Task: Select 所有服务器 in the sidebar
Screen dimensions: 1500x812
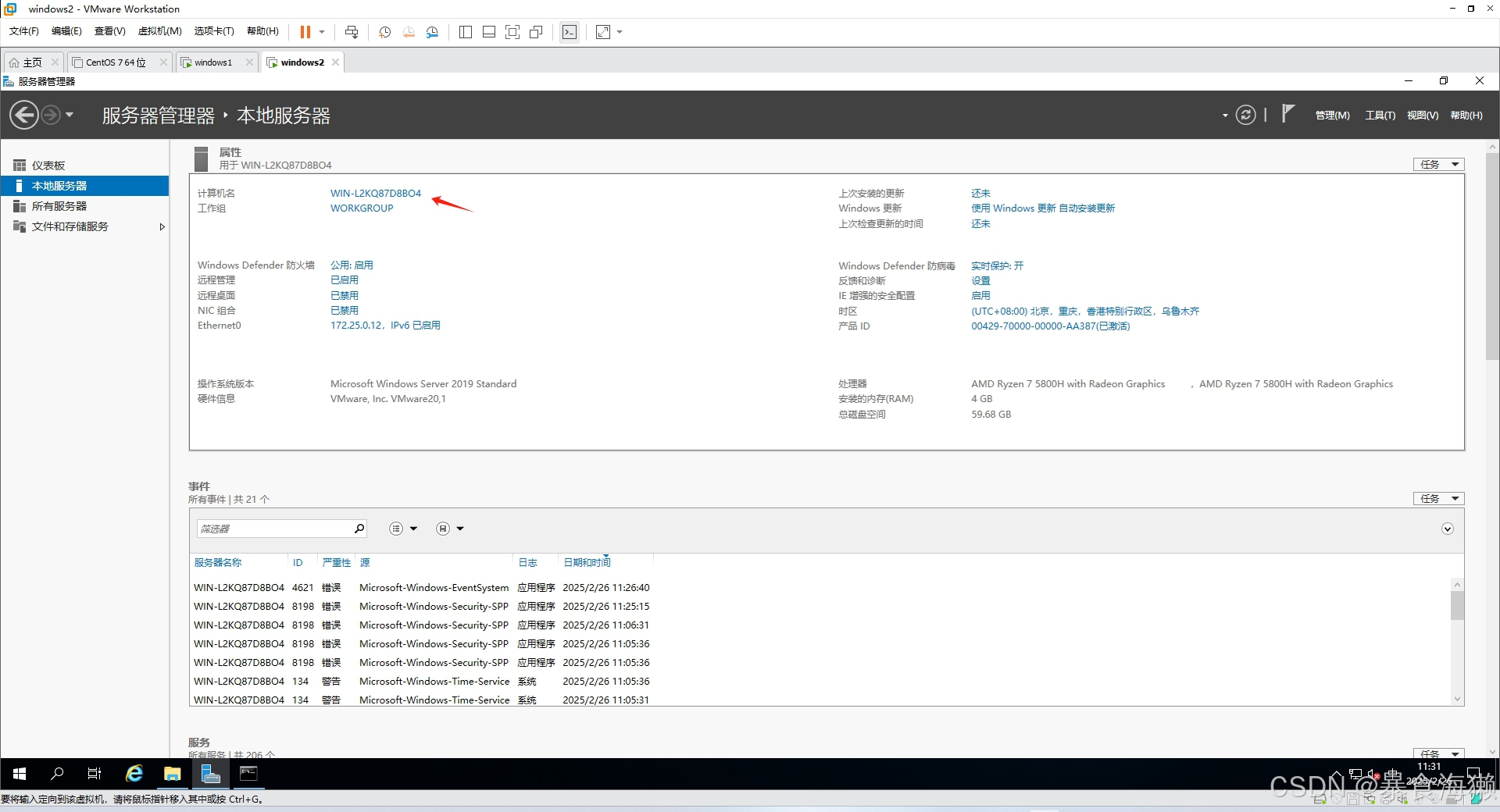Action: [84, 206]
